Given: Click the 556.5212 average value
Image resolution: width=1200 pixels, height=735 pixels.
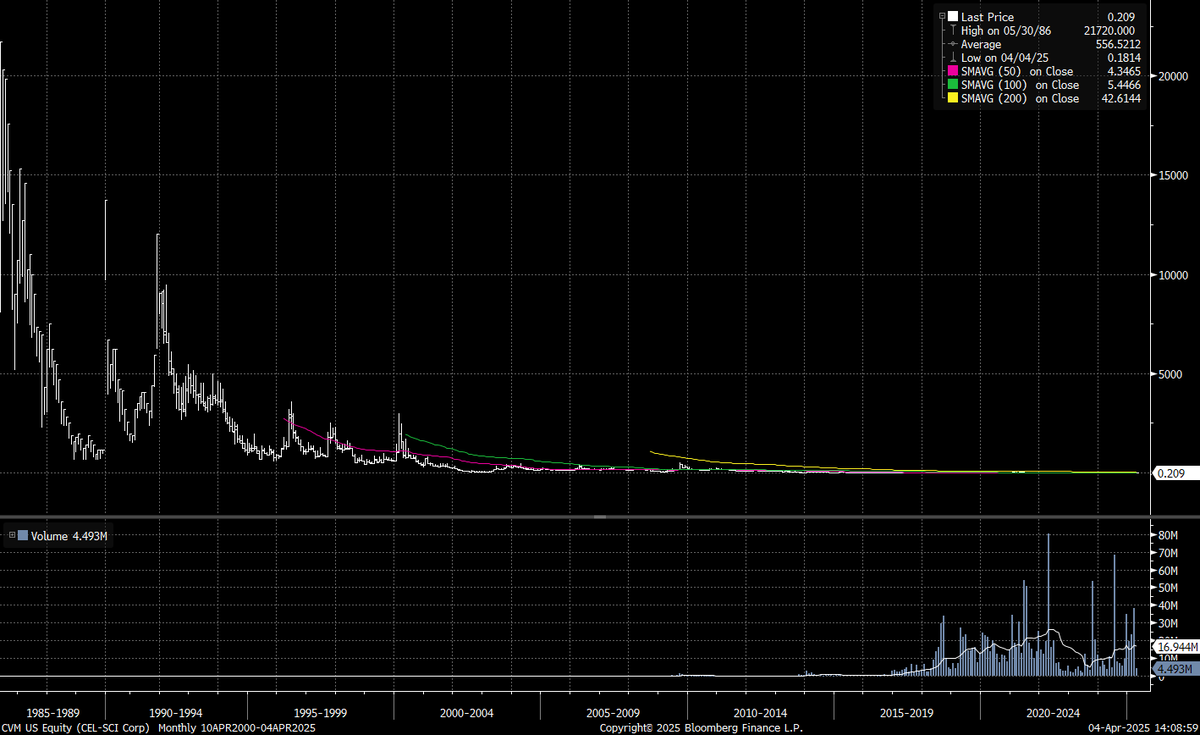Looking at the screenshot, I should tap(1119, 44).
